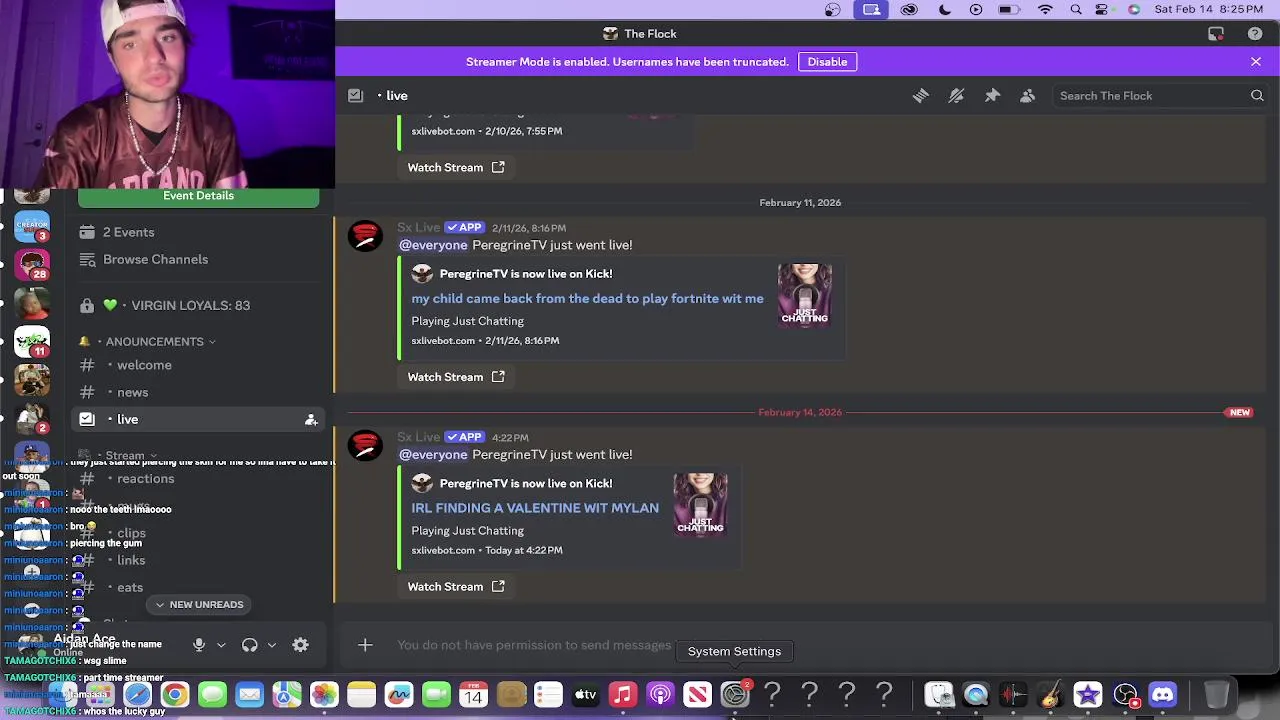Viewport: 1280px width, 720px height.
Task: Click the channel list icon beside live header
Action: [x=355, y=96]
